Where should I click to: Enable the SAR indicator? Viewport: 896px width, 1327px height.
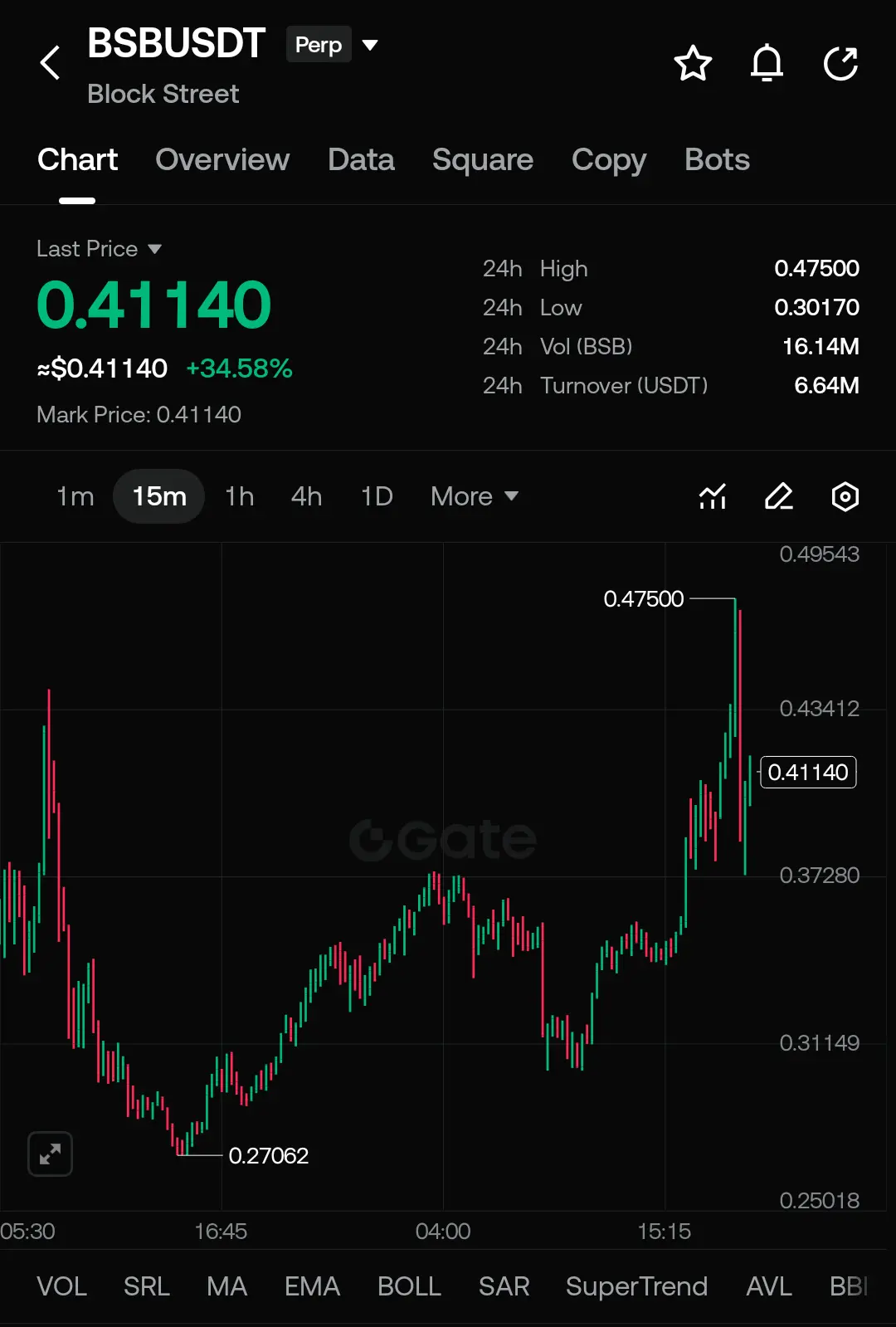[x=504, y=1286]
